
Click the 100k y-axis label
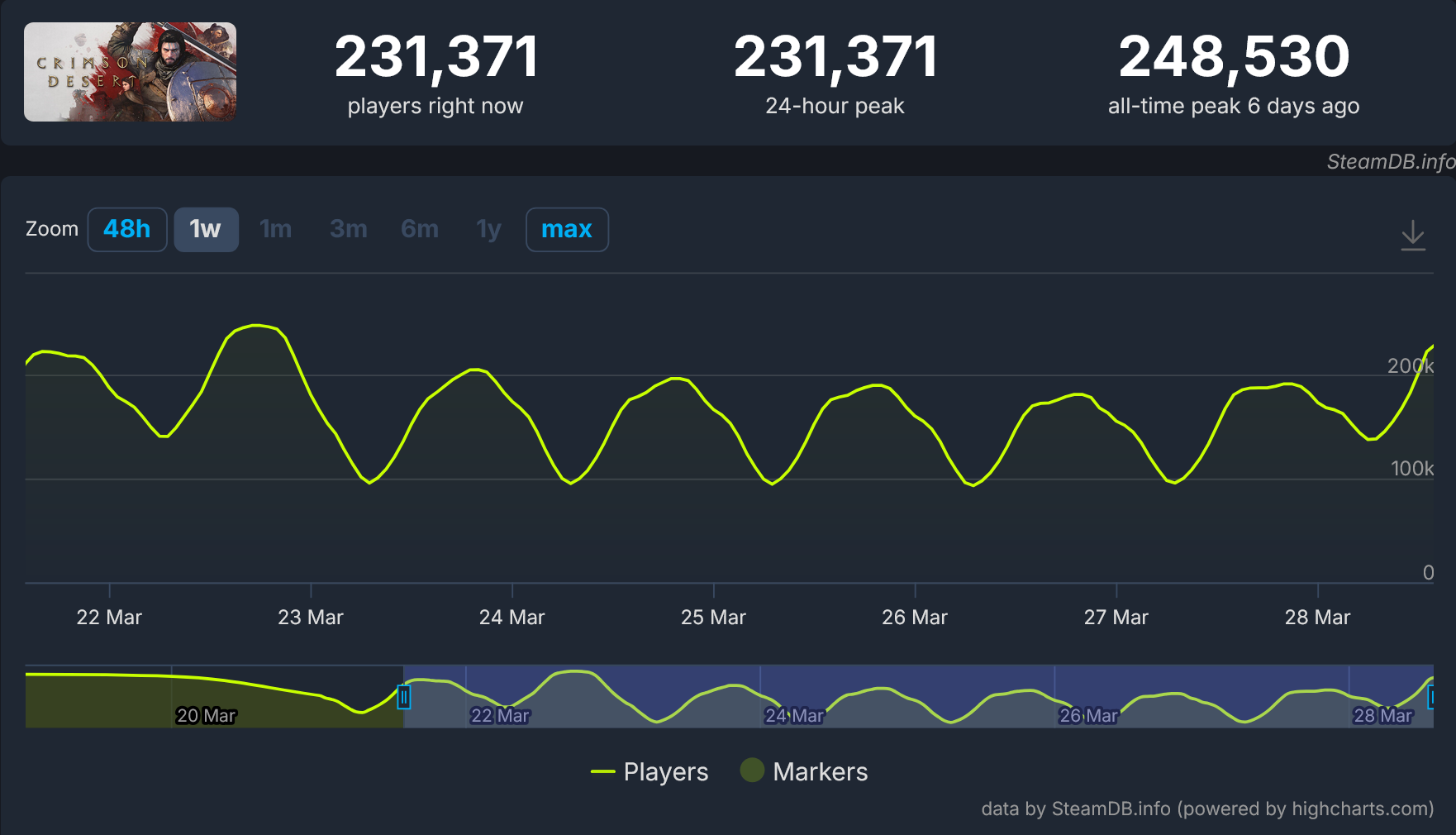pos(1412,469)
